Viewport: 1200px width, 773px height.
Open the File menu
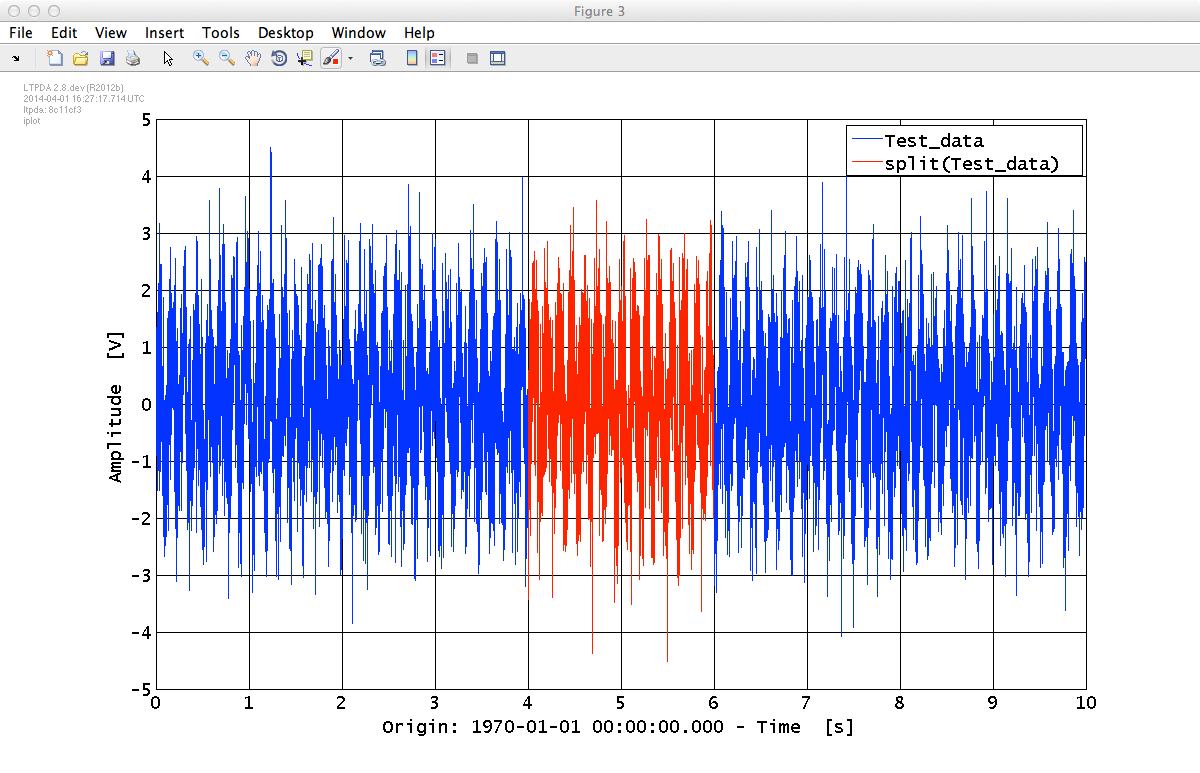point(21,33)
